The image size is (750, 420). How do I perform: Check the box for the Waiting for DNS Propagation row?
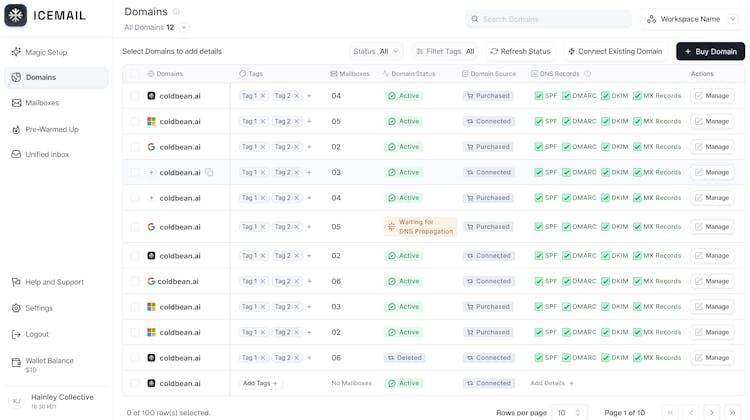click(135, 227)
